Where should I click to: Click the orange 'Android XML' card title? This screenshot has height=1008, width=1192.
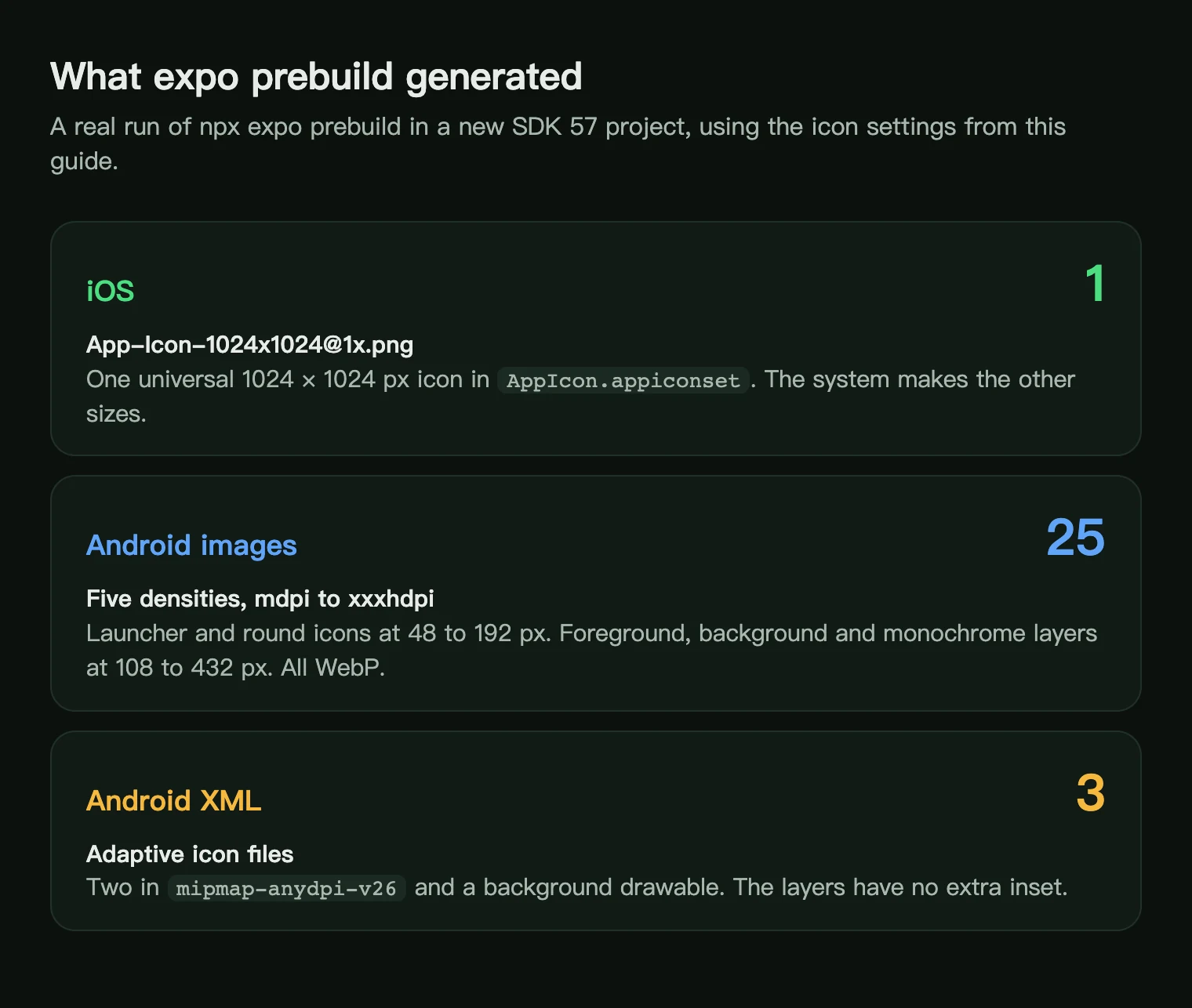173,800
